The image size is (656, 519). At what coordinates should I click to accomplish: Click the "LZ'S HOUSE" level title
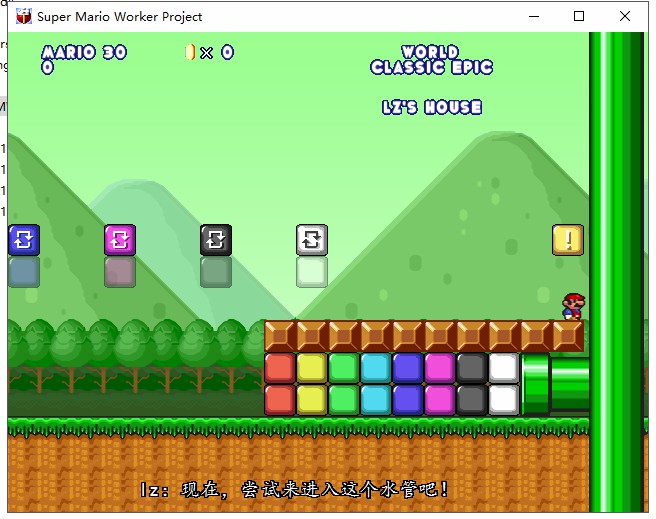tap(432, 107)
